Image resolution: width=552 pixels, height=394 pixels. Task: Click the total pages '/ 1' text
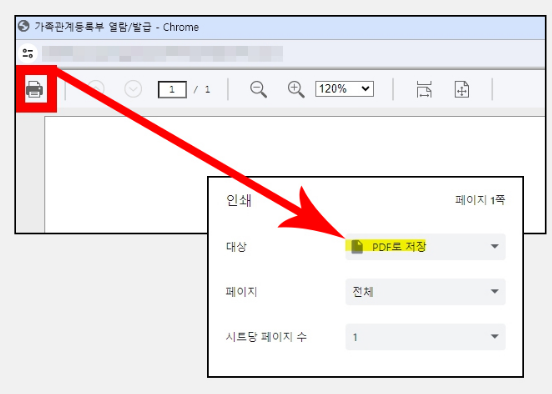[202, 89]
